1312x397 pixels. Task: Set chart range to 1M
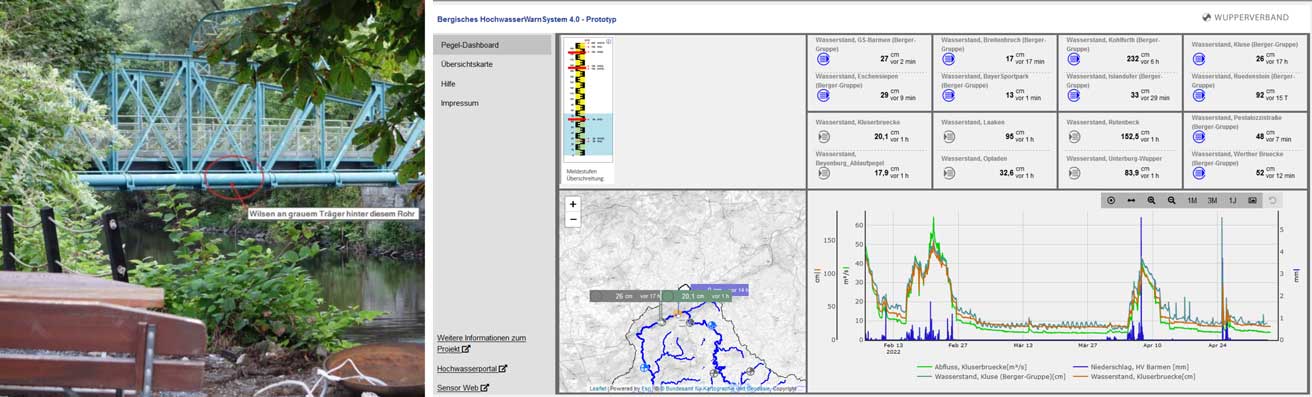1192,200
